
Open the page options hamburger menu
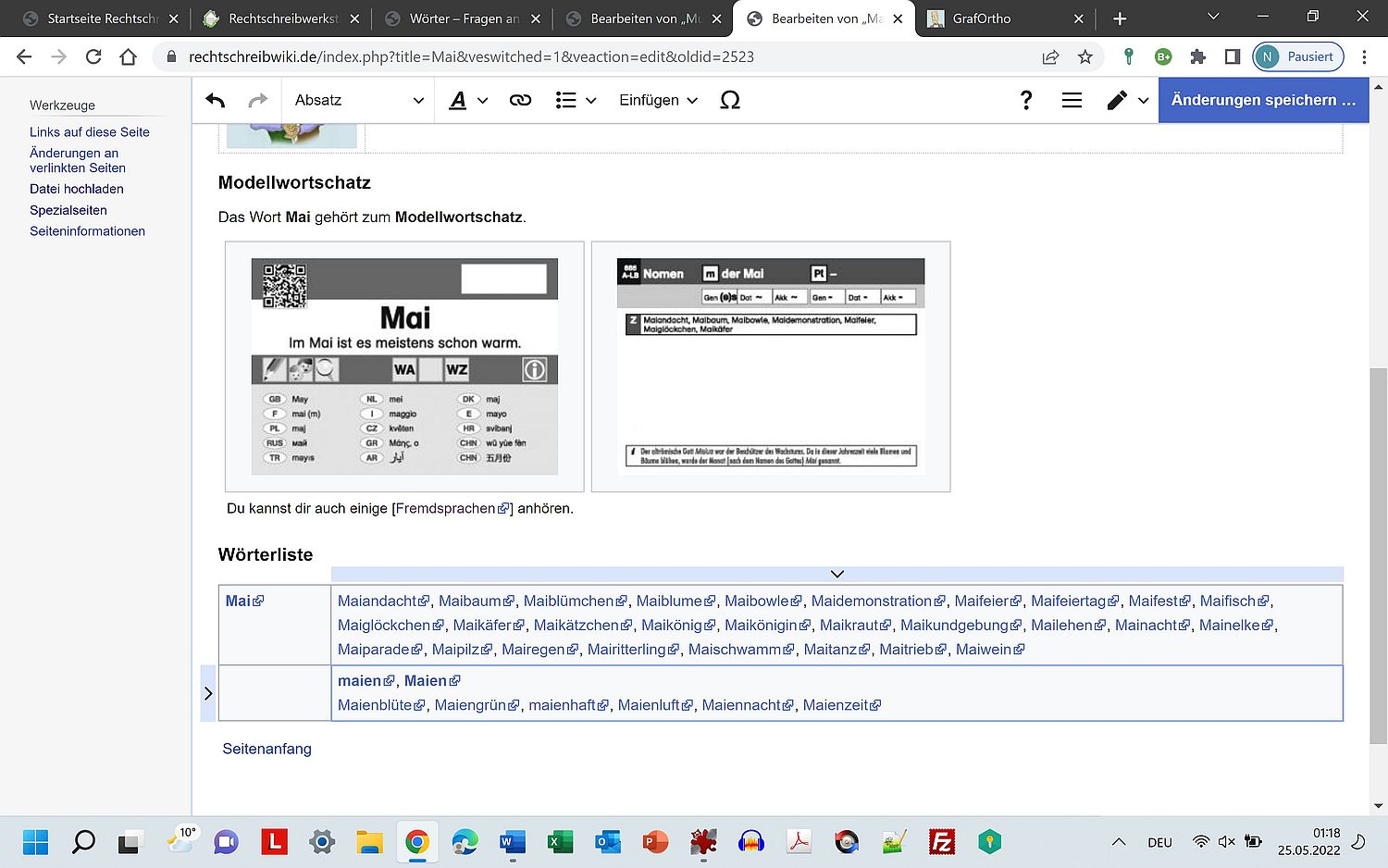coord(1072,100)
